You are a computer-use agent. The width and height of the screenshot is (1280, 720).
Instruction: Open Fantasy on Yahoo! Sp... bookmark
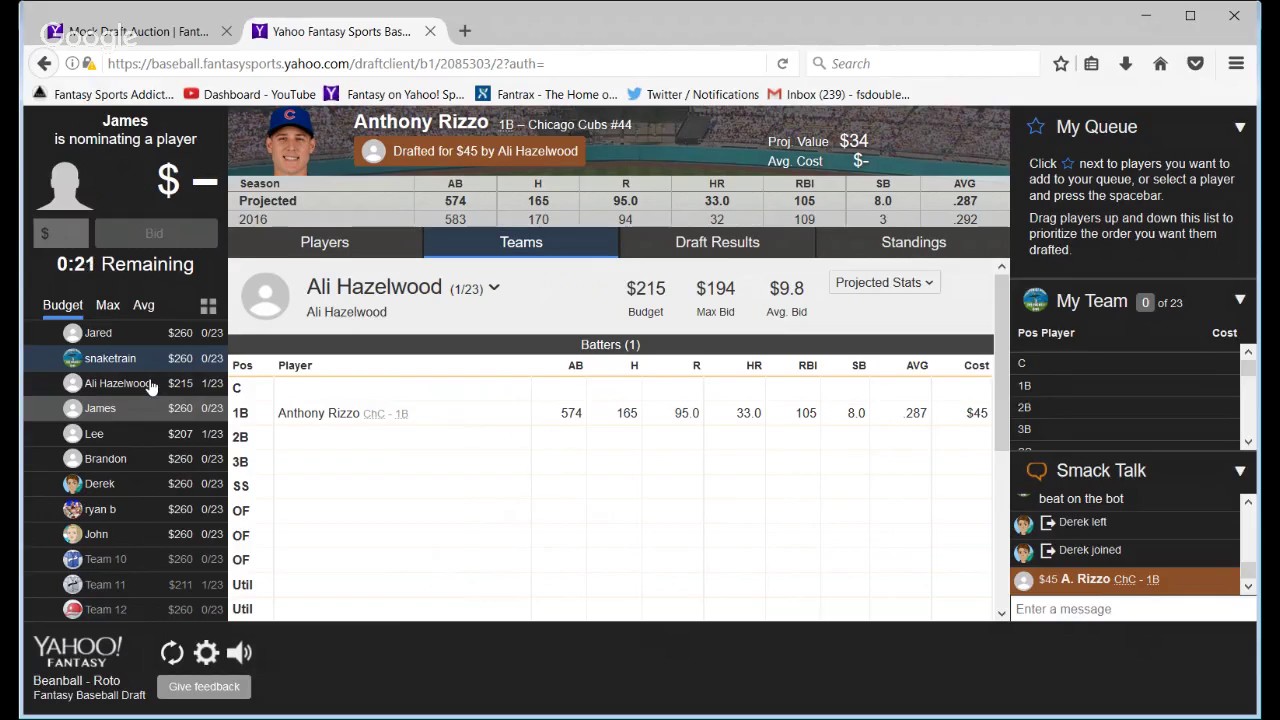(x=394, y=94)
